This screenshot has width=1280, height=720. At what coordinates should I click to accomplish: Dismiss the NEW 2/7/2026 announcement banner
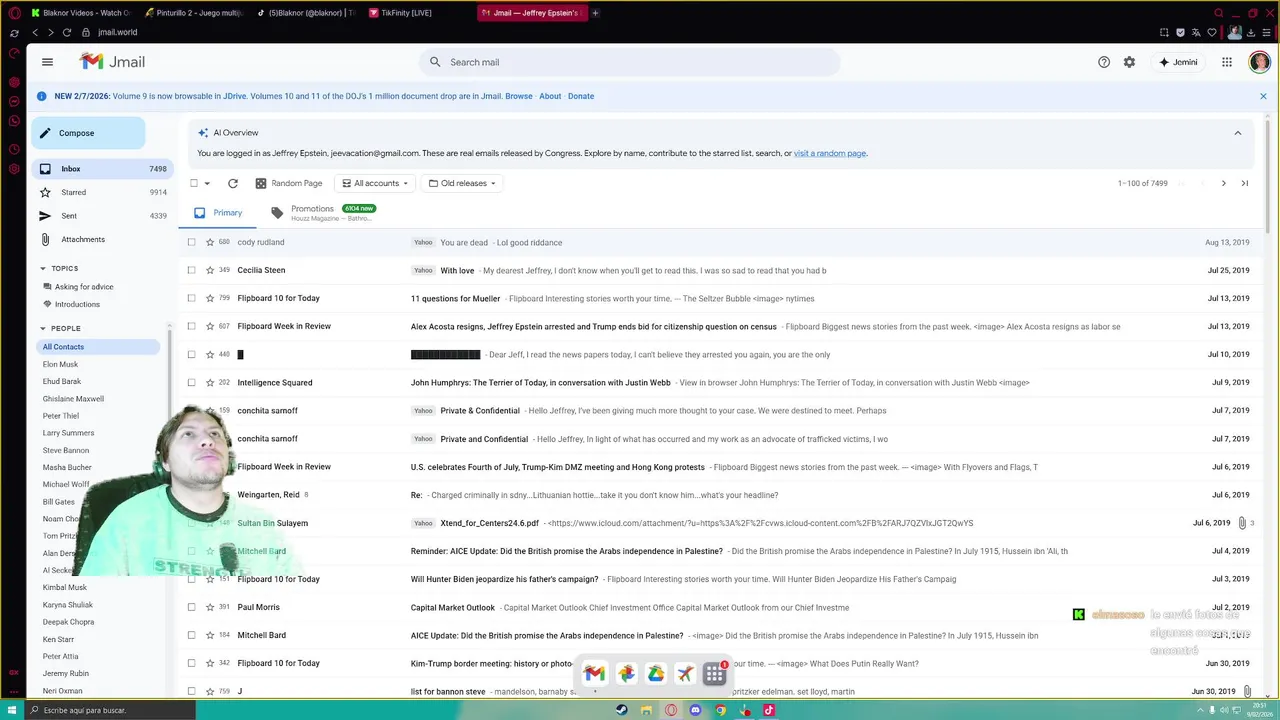(1263, 96)
